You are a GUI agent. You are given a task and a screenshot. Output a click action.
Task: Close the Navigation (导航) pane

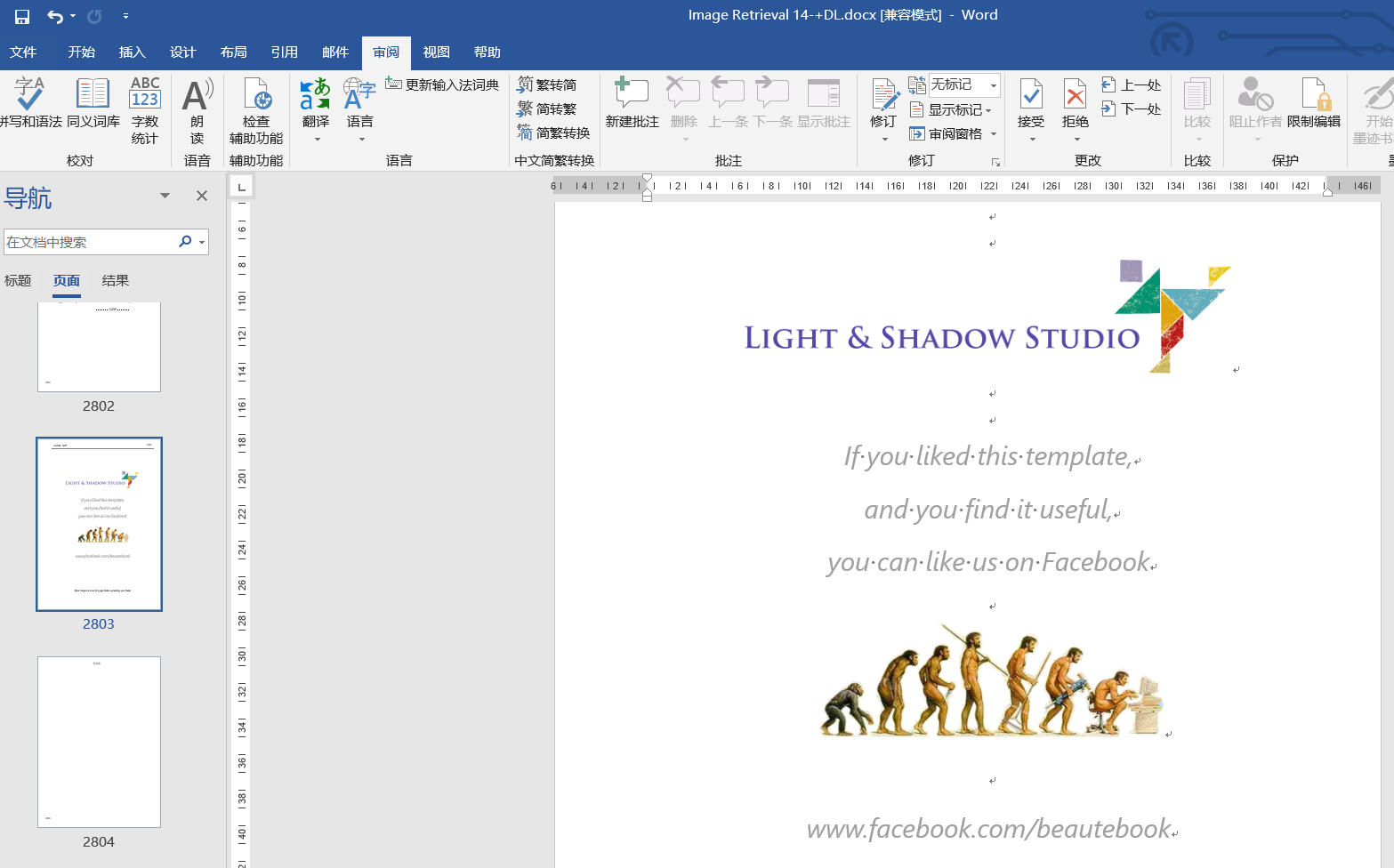(202, 196)
